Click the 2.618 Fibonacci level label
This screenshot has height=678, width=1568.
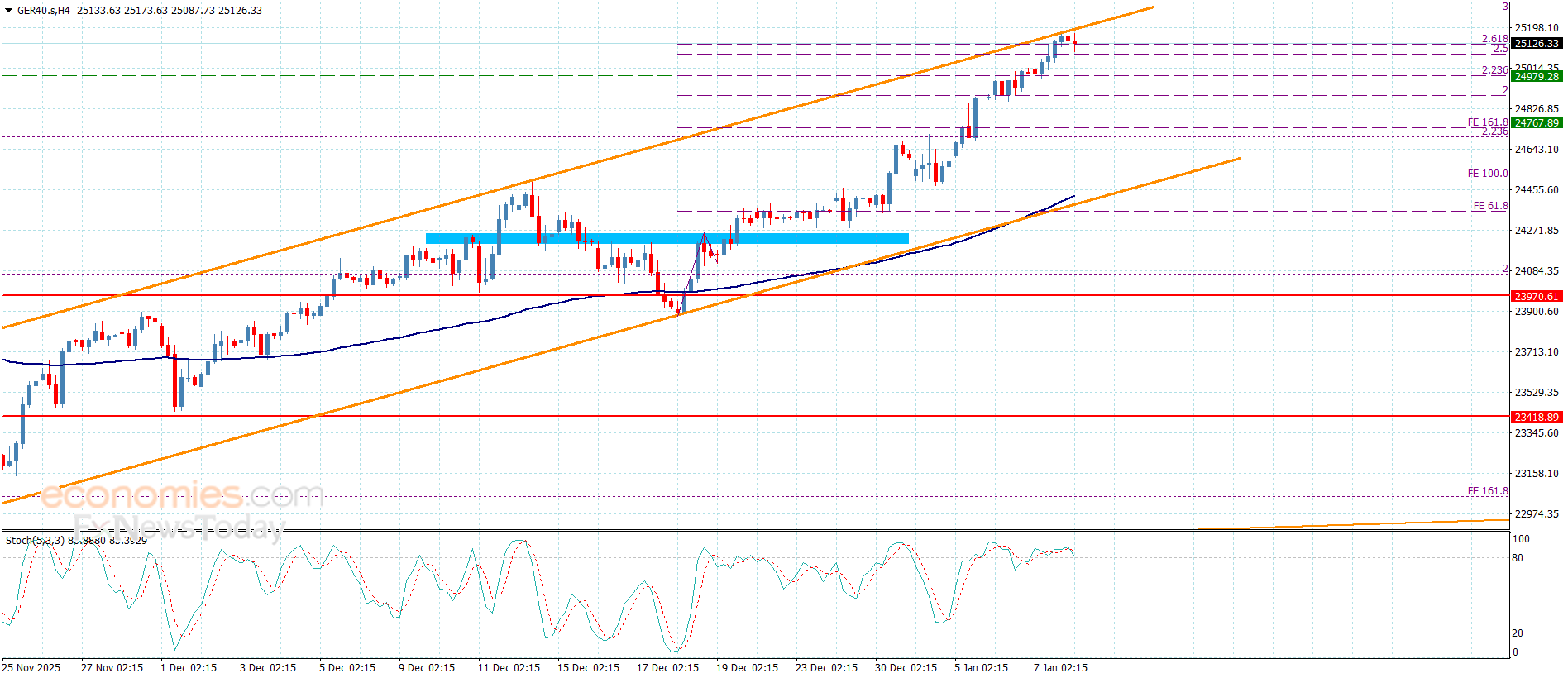tap(1494, 39)
